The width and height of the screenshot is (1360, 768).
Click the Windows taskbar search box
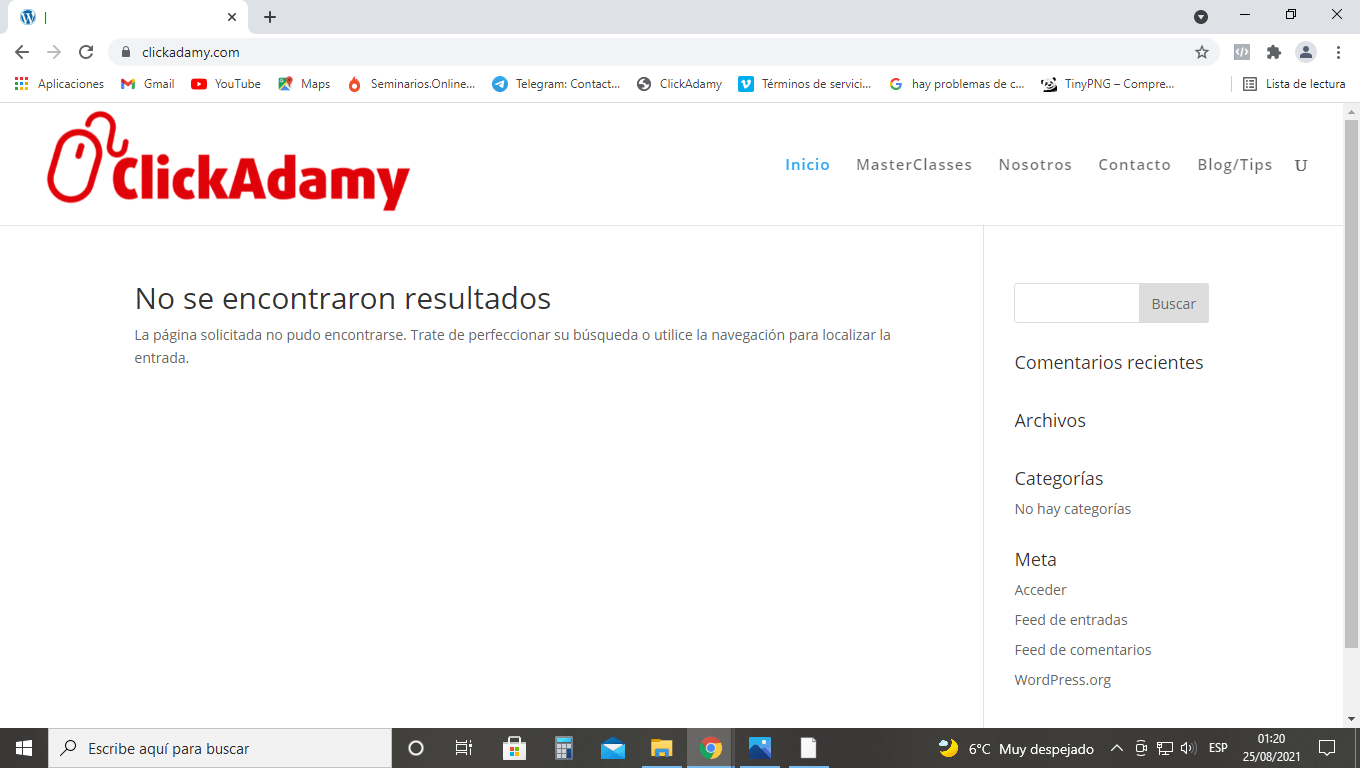220,748
